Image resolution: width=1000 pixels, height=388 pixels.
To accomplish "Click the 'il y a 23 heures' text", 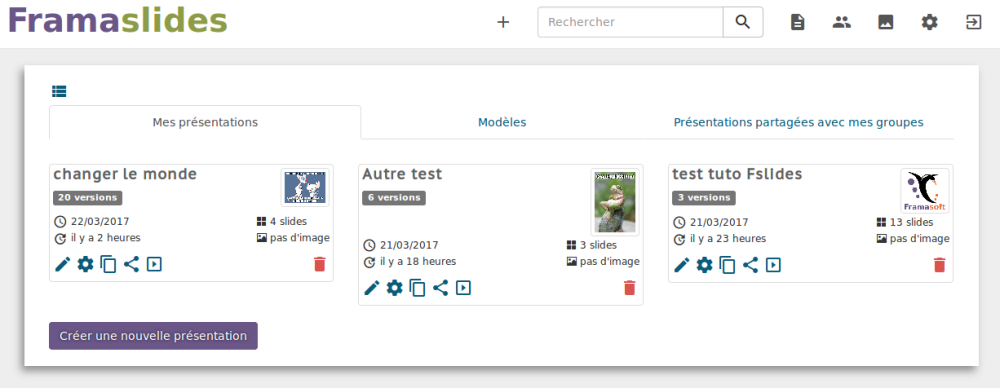I will click(728, 238).
